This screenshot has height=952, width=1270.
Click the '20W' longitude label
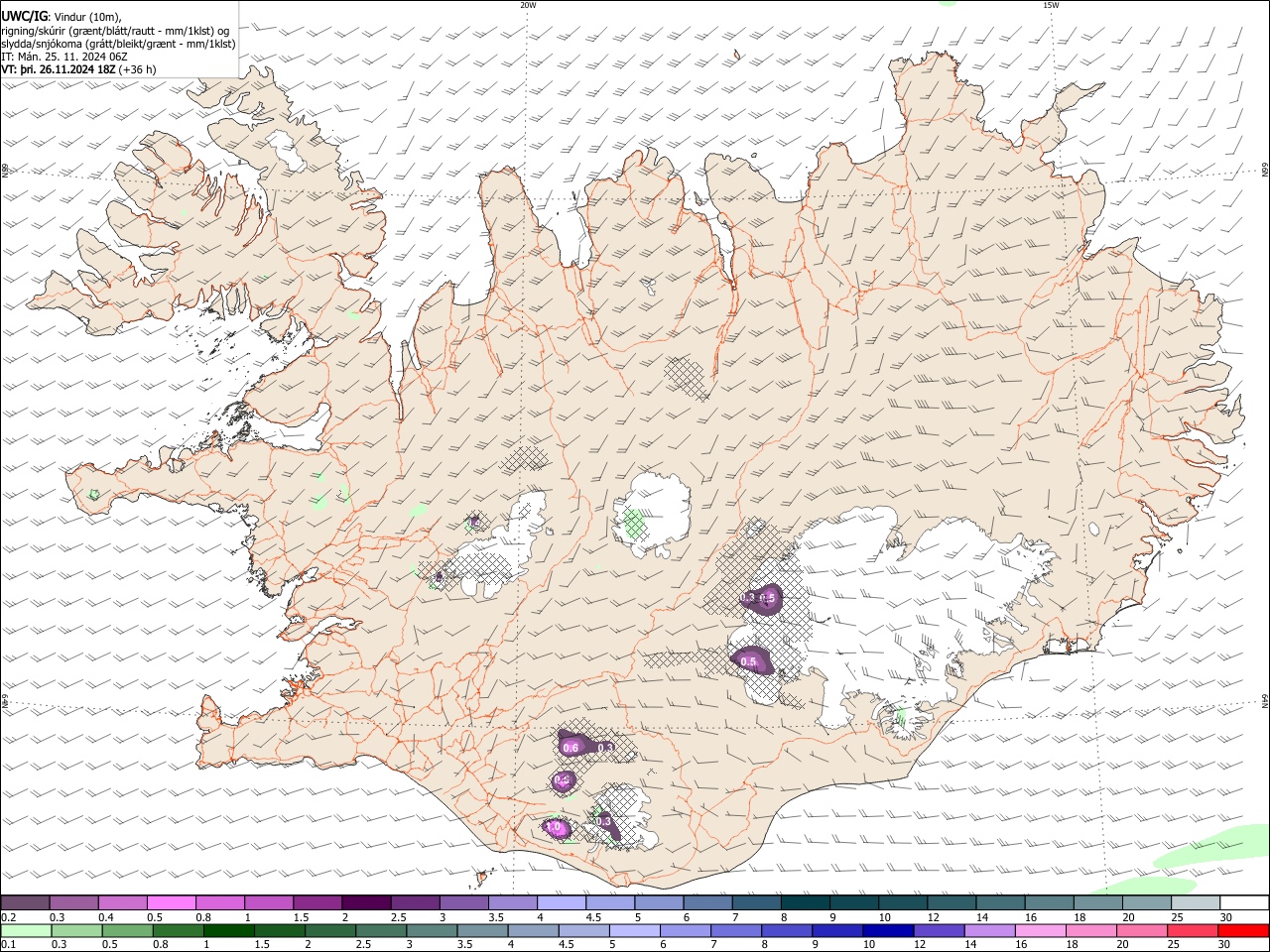[x=528, y=5]
